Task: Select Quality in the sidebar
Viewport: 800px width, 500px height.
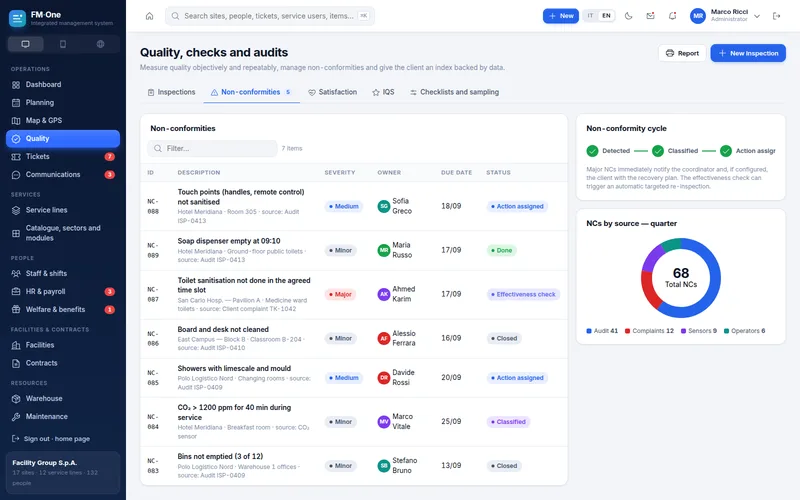Action: point(63,139)
